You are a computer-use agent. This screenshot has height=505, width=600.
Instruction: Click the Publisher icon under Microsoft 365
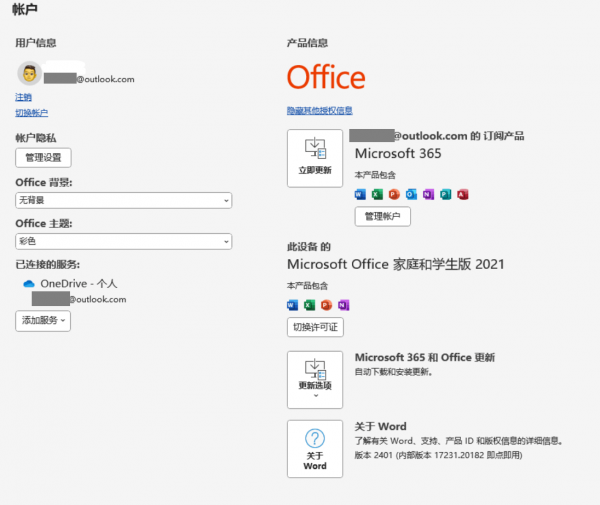pyautogui.click(x=445, y=194)
